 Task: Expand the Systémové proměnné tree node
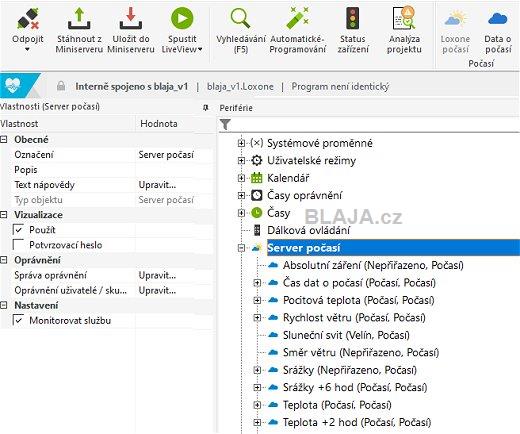pos(241,143)
